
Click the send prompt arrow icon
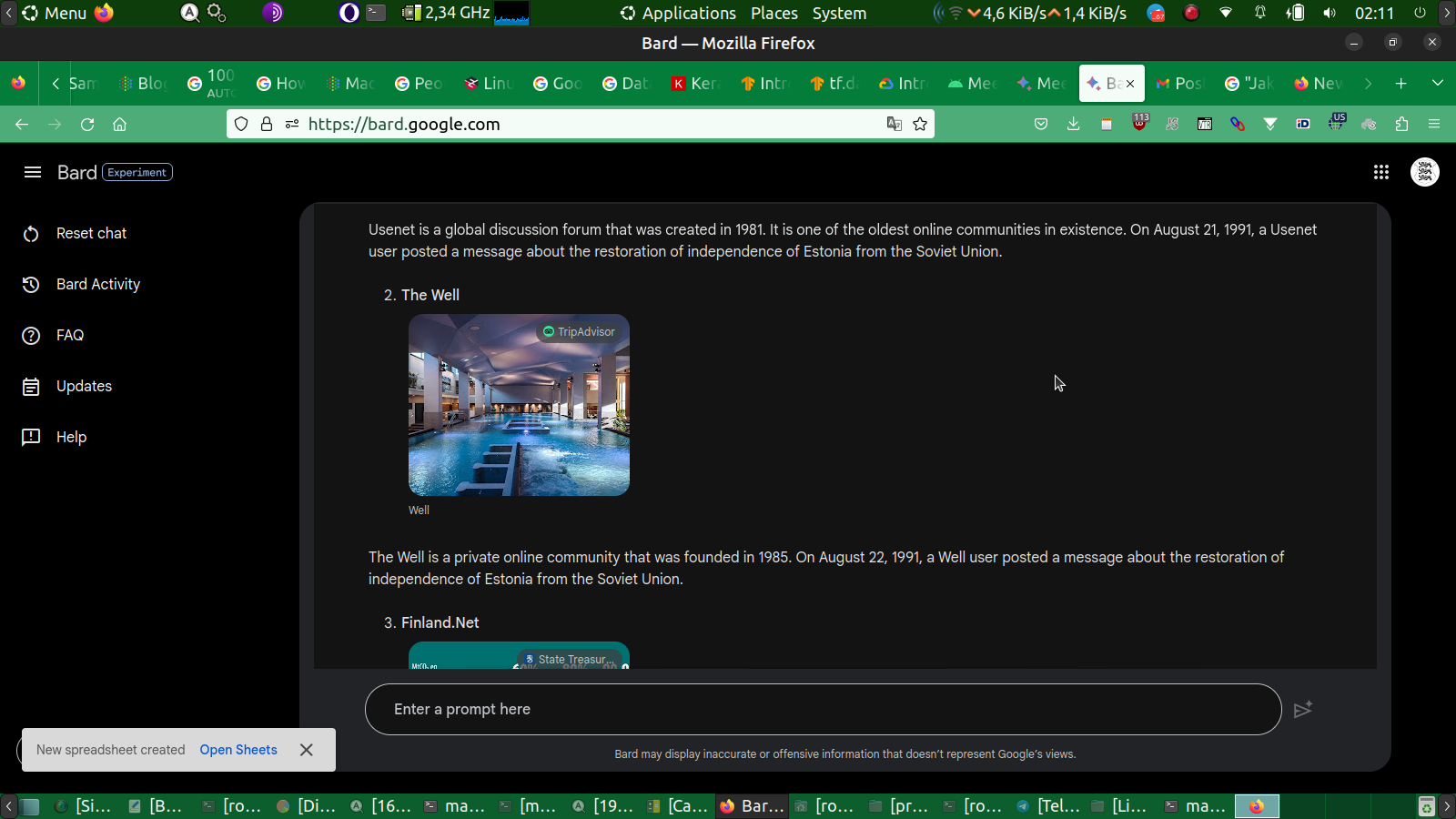(1303, 710)
